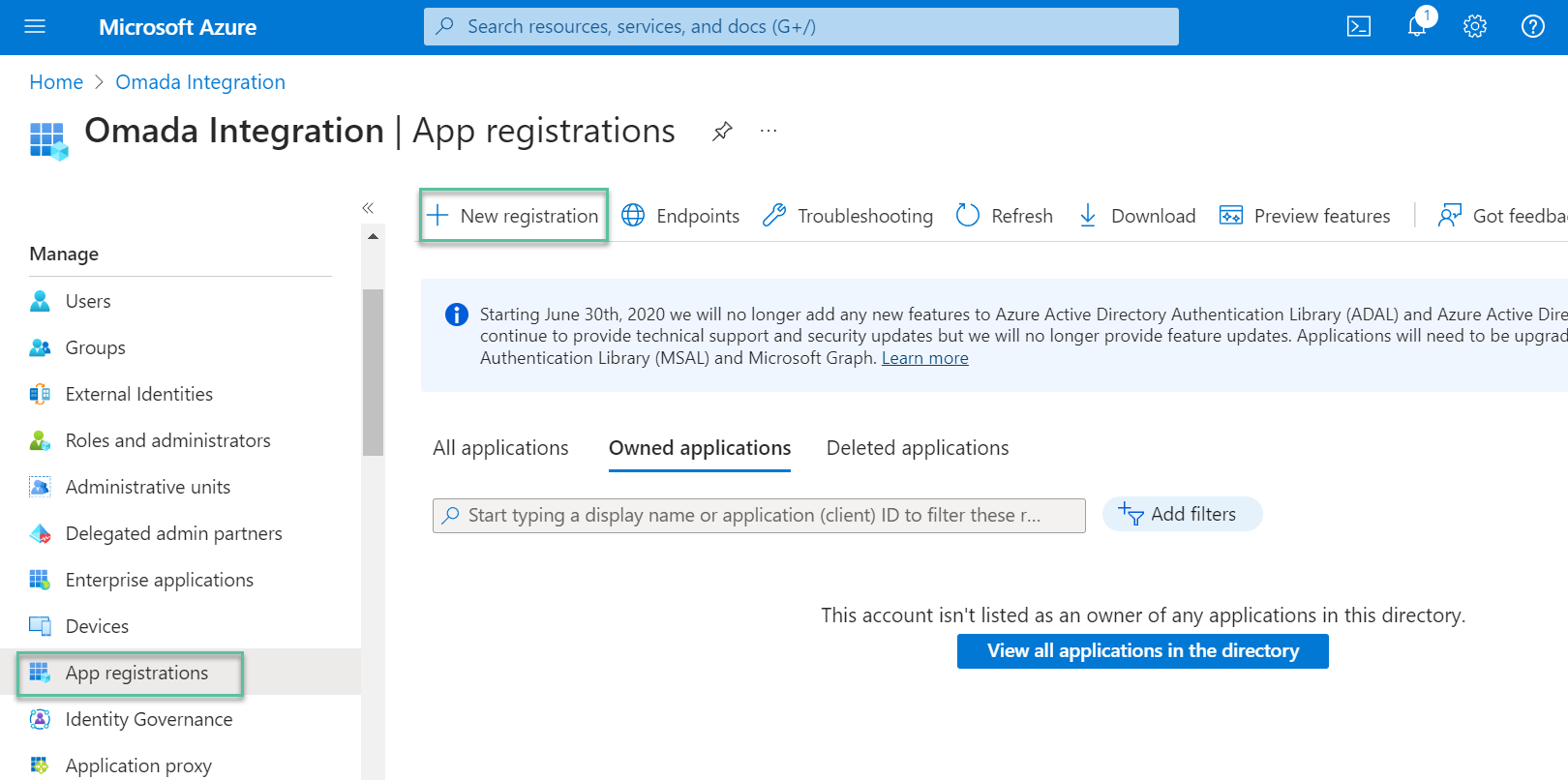
Task: Switch to Deleted applications tab
Action: point(918,448)
